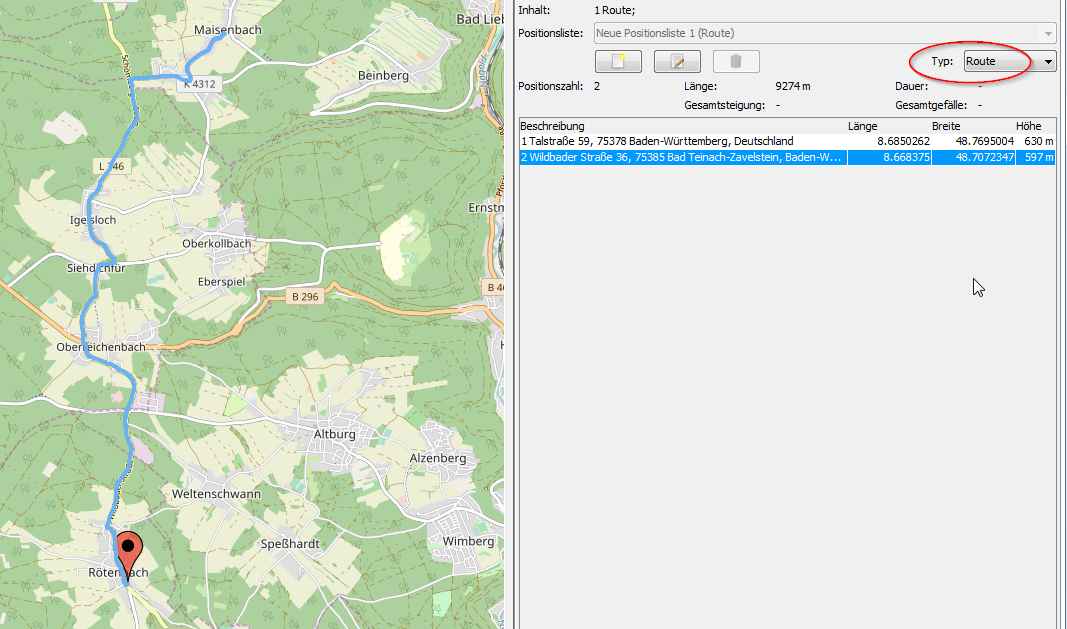Click the Höhe column header
This screenshot has height=629, width=1067.
point(1028,126)
